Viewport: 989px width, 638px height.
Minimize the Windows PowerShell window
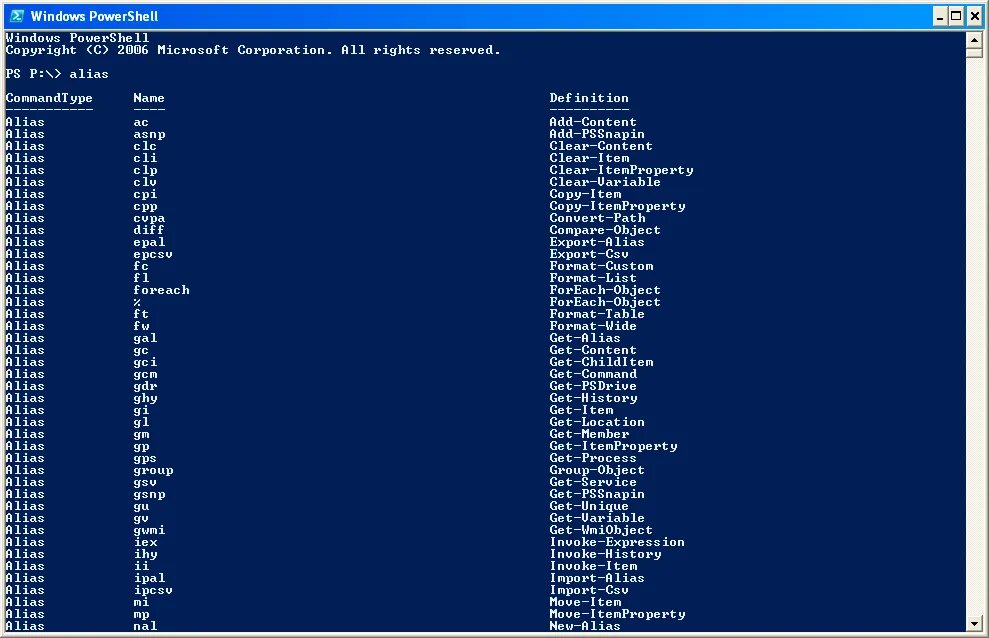click(940, 16)
